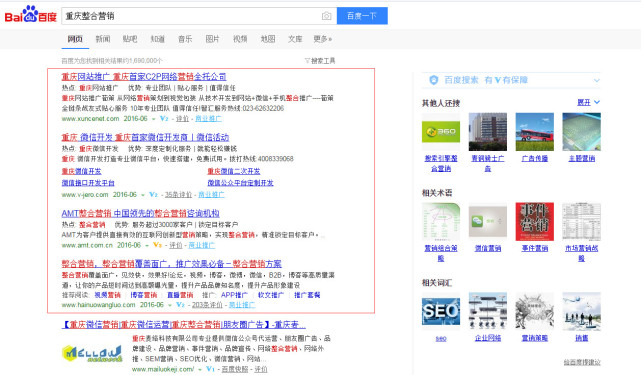641x375 pixels.
Task: Expand dropdown arrow next to www.v-jero.com
Action: (x=143, y=195)
